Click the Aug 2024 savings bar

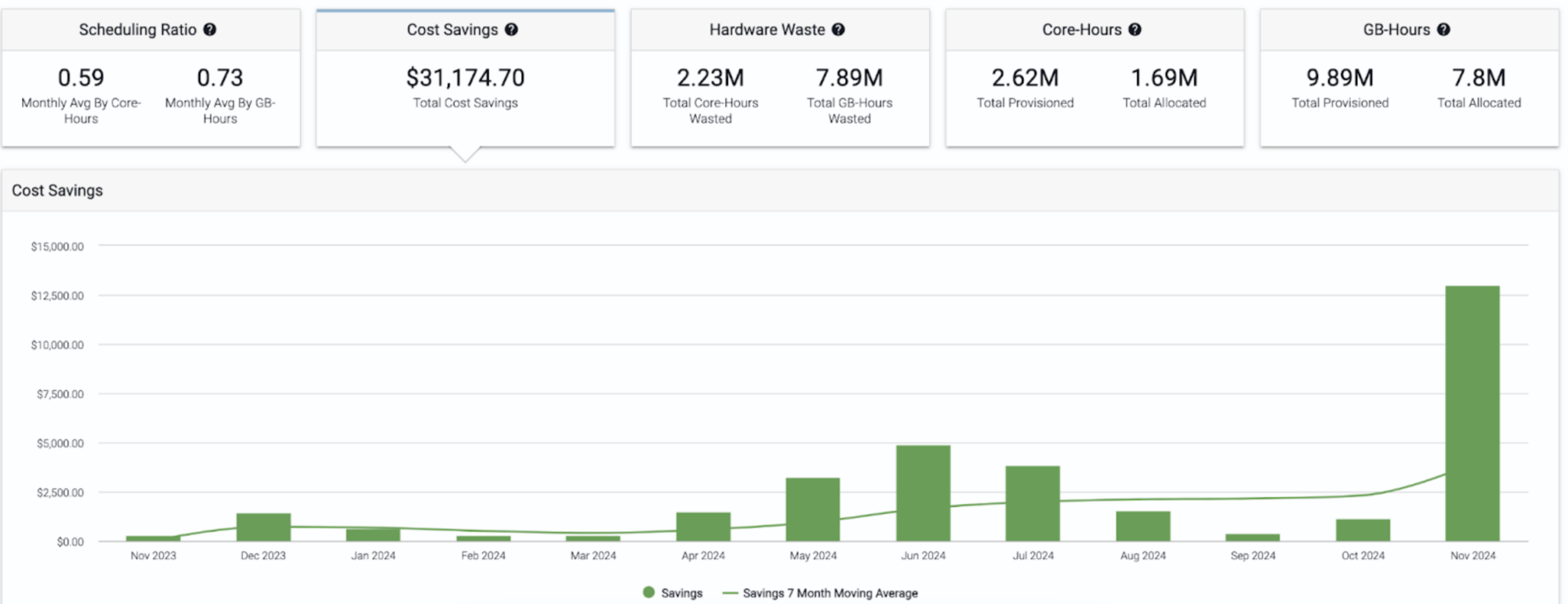[x=1143, y=526]
